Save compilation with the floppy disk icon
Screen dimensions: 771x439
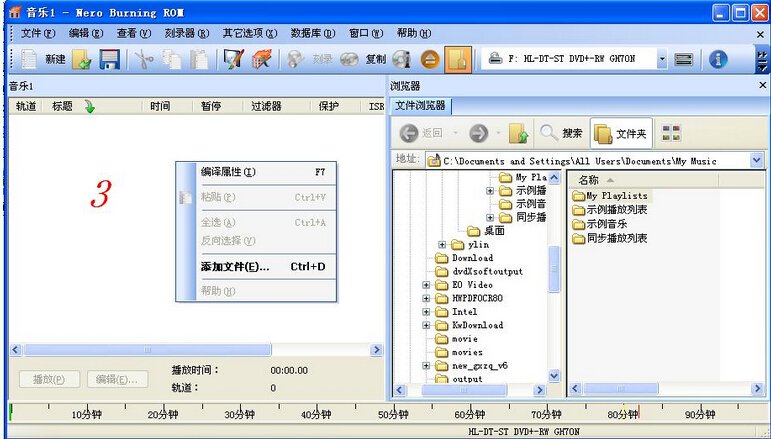pyautogui.click(x=109, y=59)
